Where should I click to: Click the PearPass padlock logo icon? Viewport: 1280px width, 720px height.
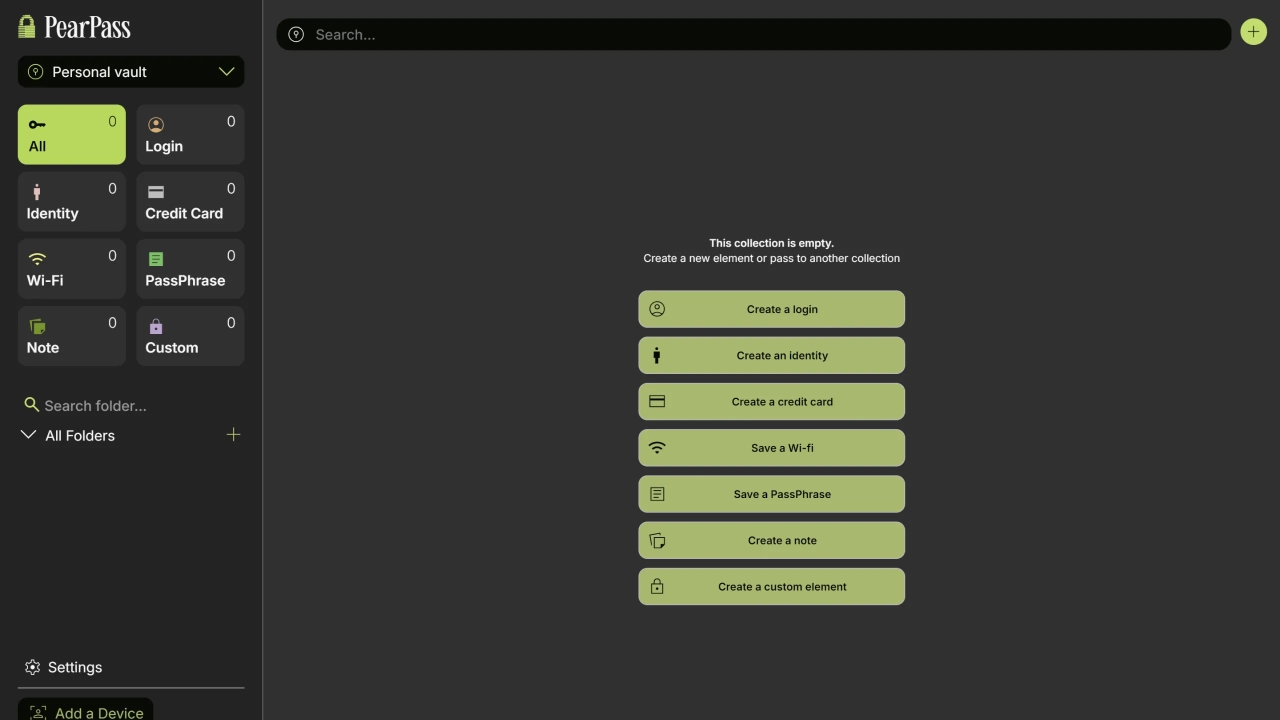click(x=27, y=27)
